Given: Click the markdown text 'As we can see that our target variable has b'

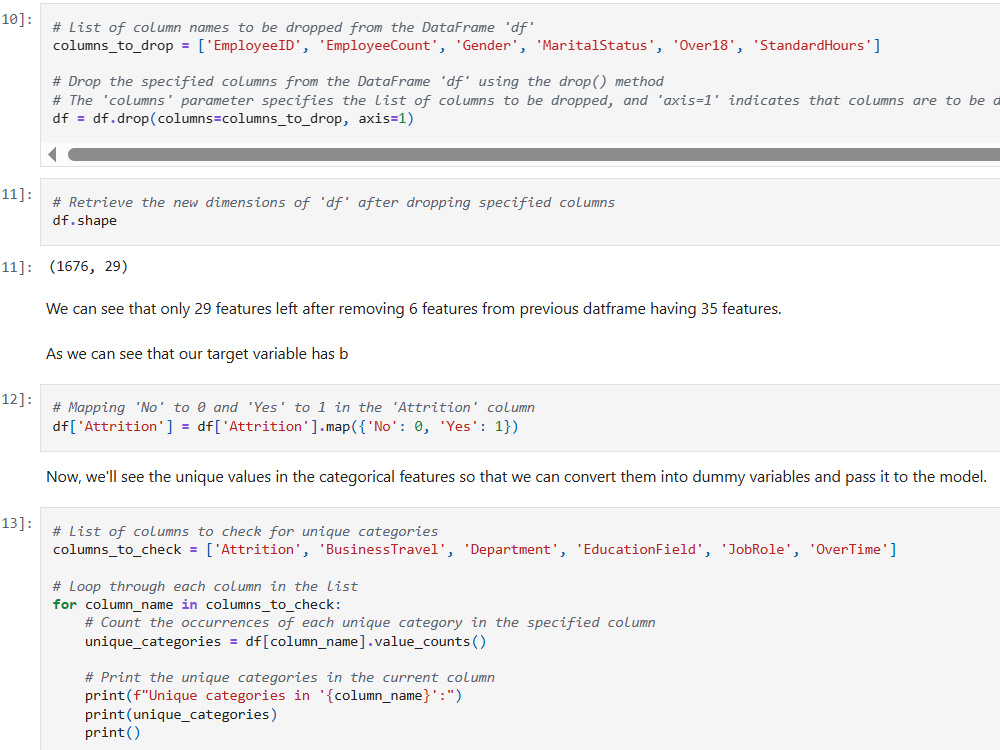Looking at the screenshot, I should coord(197,354).
